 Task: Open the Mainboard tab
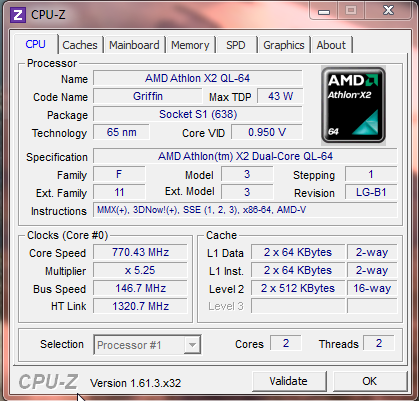pos(134,45)
